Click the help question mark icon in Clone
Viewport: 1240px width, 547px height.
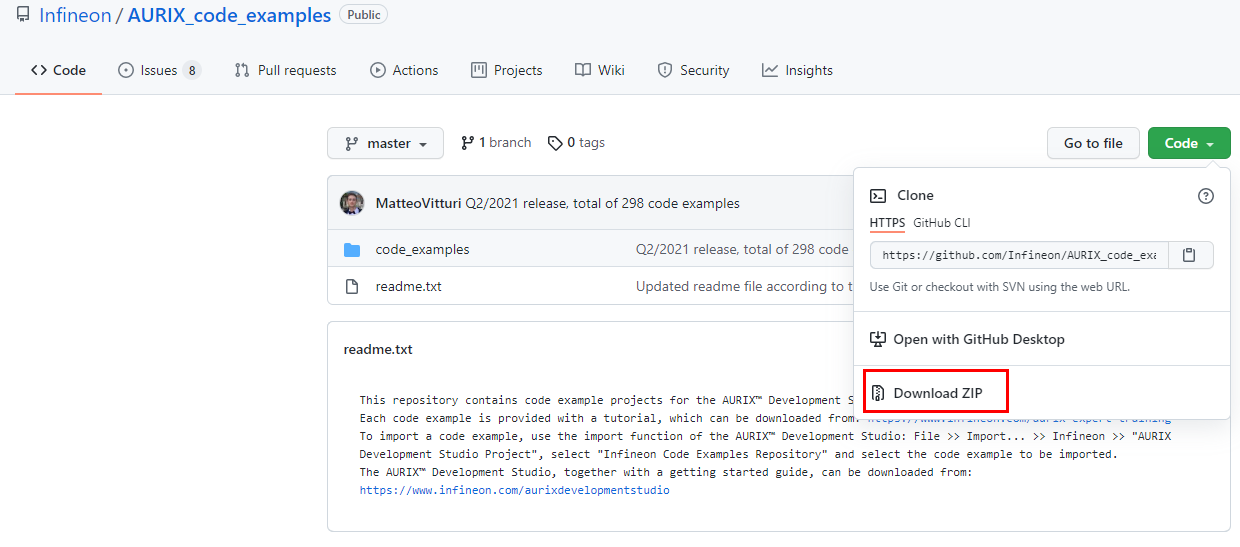point(1206,196)
